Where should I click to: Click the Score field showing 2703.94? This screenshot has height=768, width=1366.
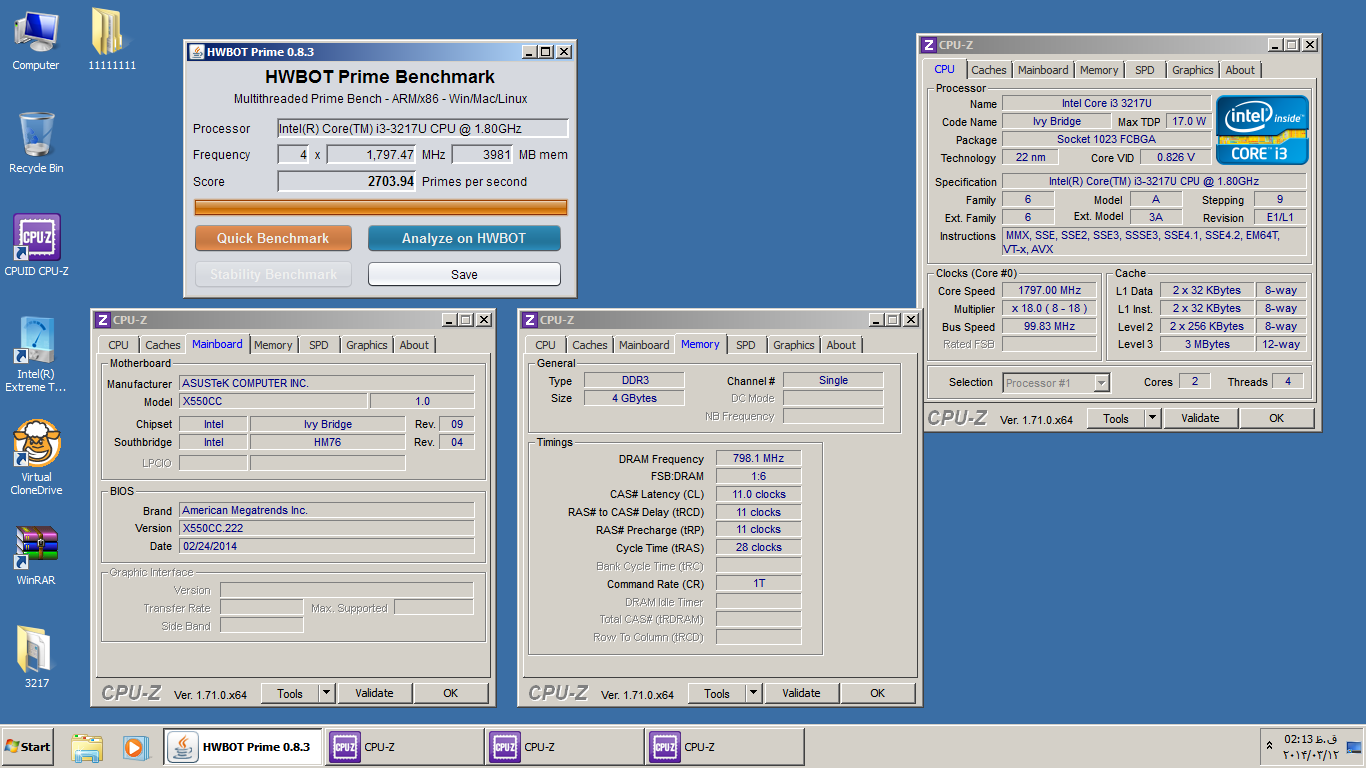pos(347,182)
